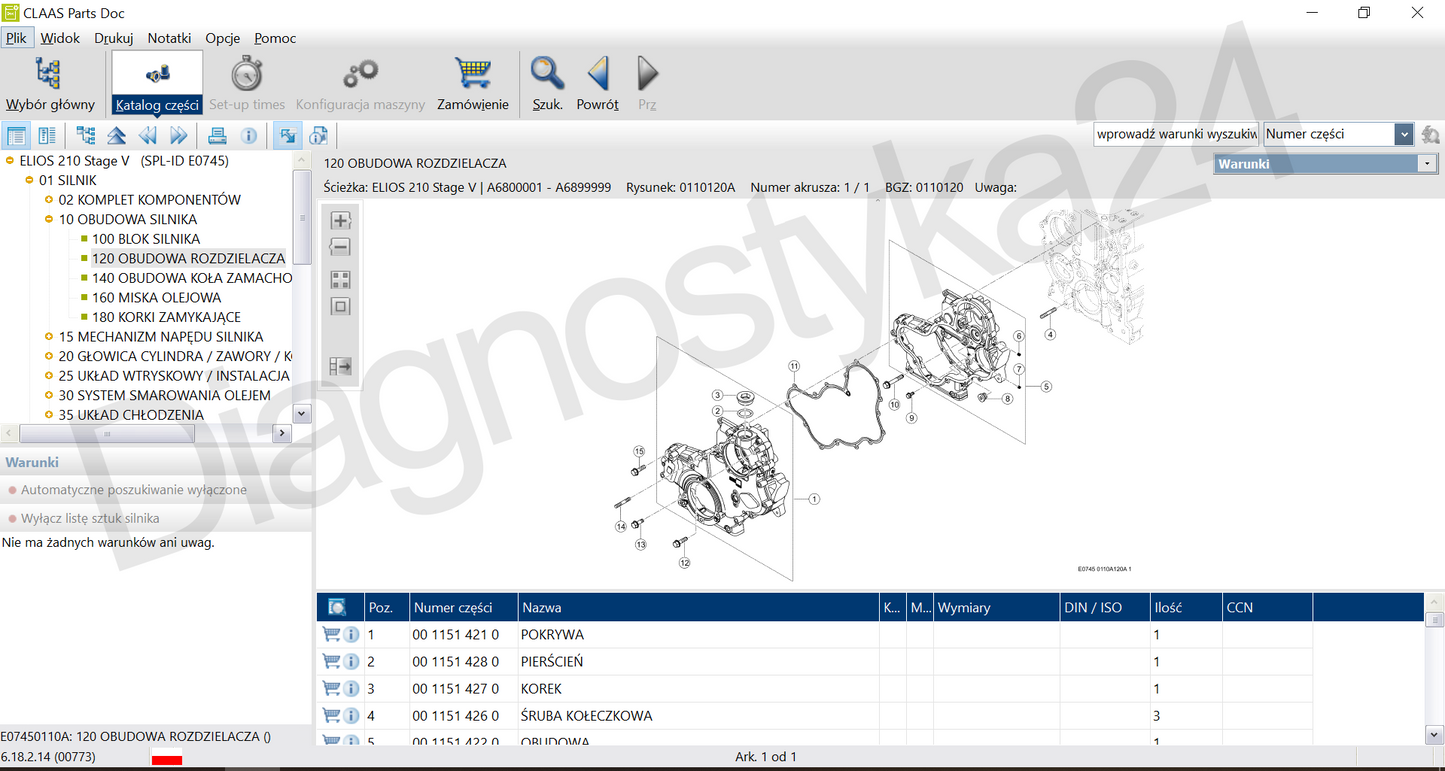Expand 25 UKŁAD WTRYSKOWY node

click(x=49, y=376)
